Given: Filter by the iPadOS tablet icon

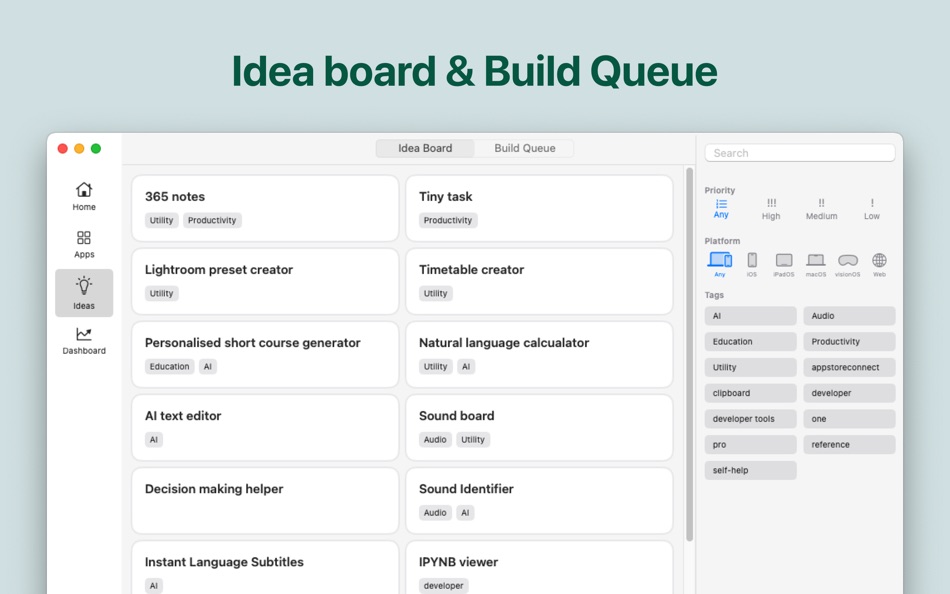Looking at the screenshot, I should pos(783,261).
